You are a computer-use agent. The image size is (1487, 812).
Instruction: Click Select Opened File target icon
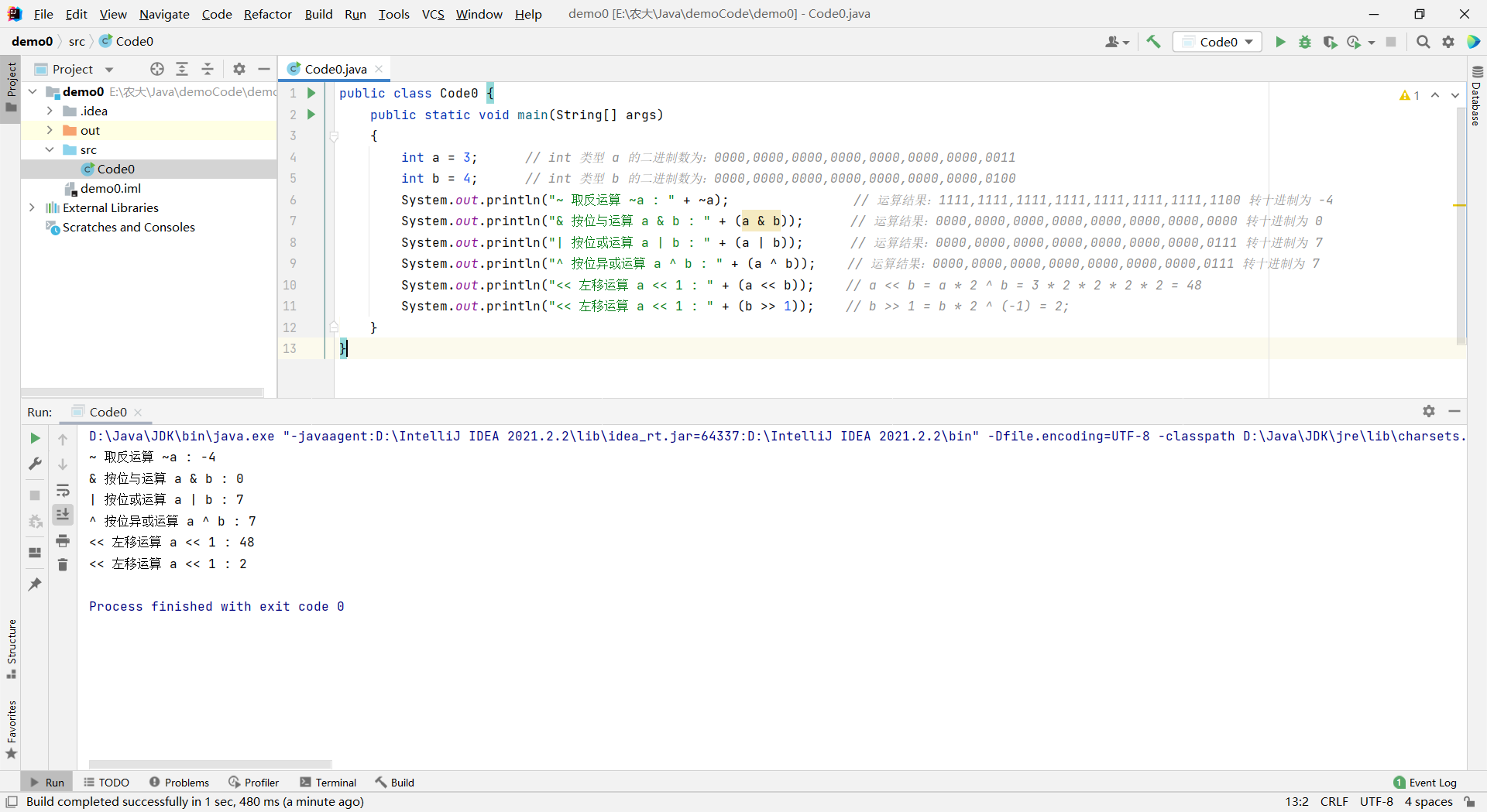point(157,69)
